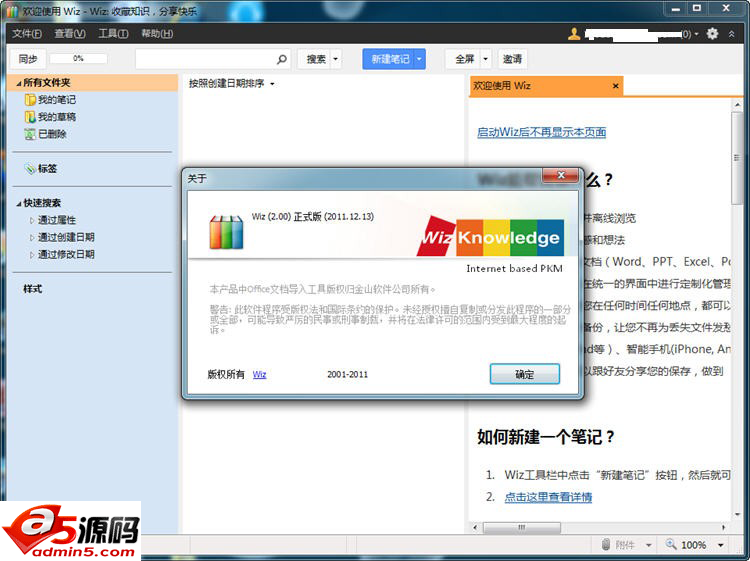Image resolution: width=750 pixels, height=561 pixels.
Task: Click the Wiz books icon in About dialog
Action: [x=226, y=232]
